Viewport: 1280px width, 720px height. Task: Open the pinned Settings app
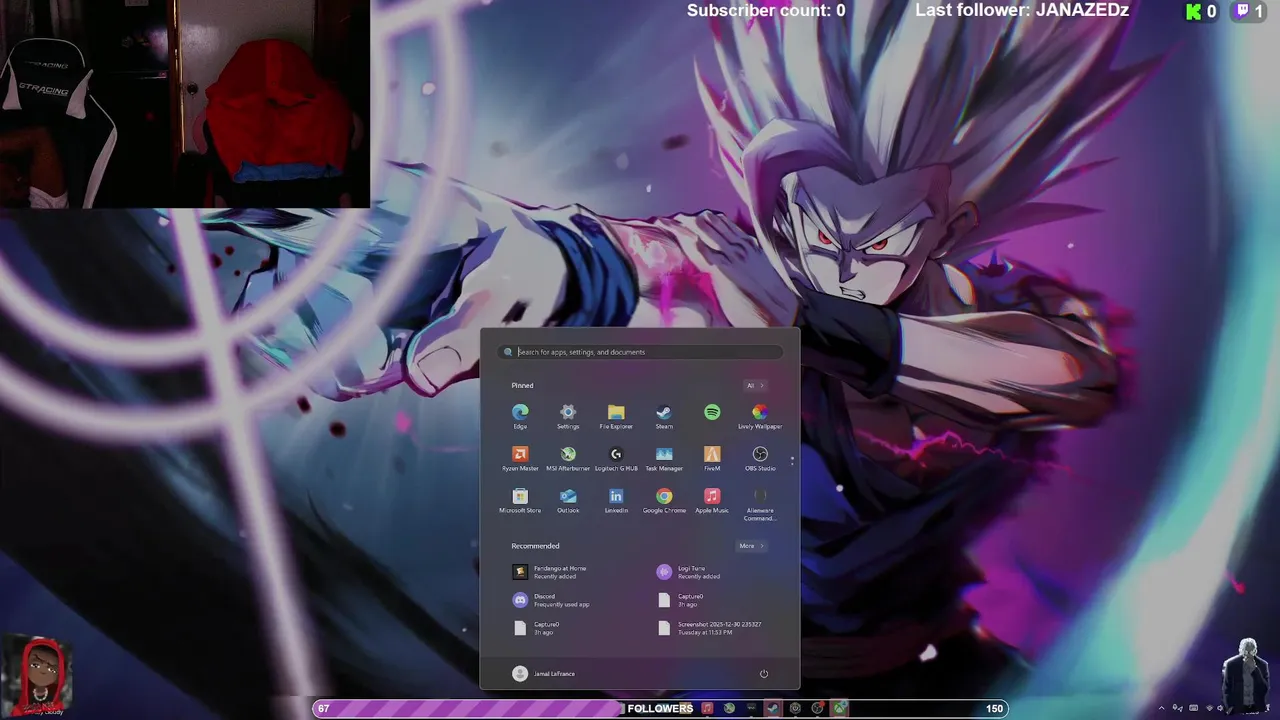568,417
